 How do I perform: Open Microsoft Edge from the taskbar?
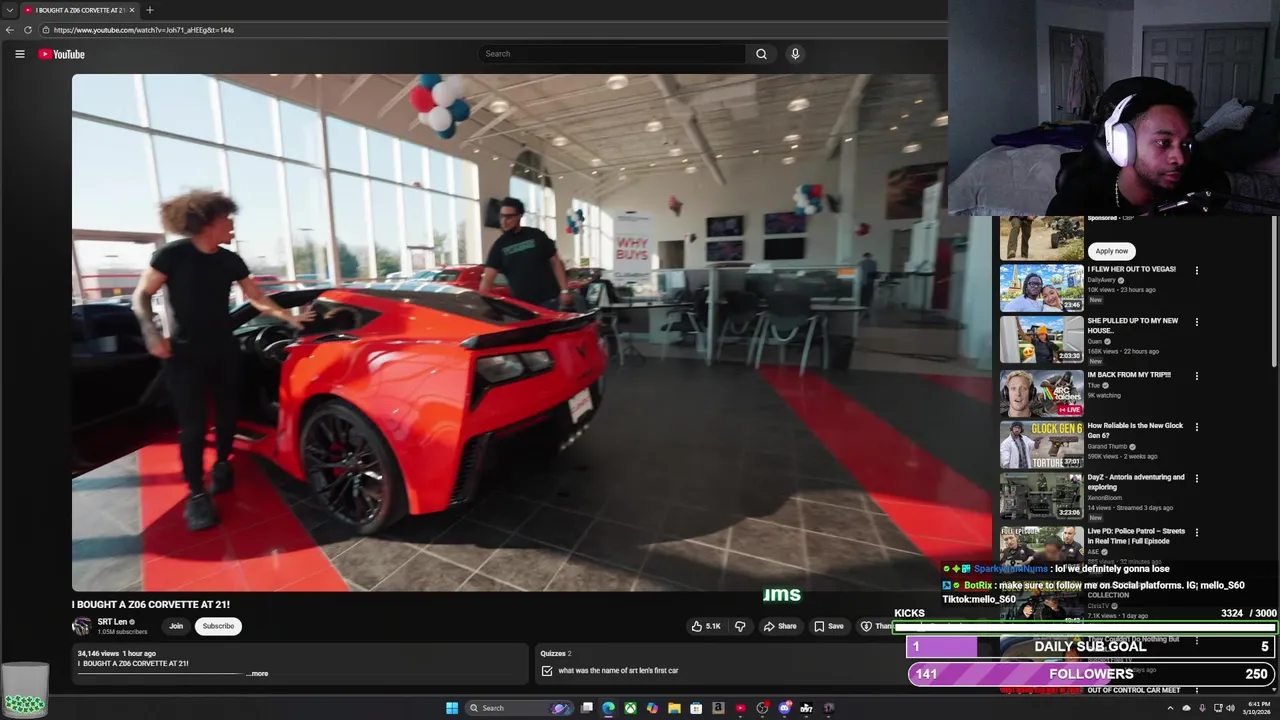point(608,708)
